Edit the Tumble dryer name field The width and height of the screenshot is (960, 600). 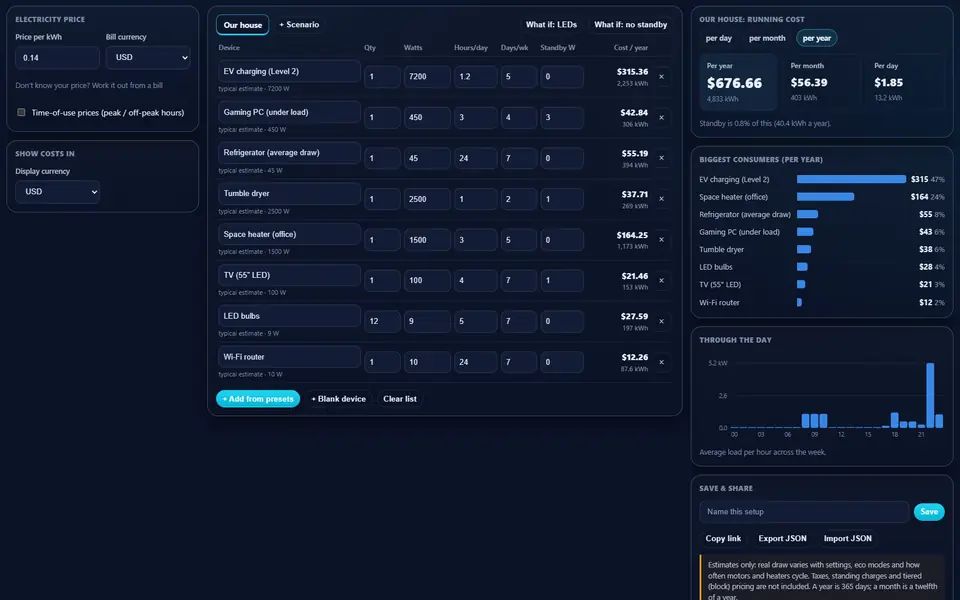(x=289, y=193)
